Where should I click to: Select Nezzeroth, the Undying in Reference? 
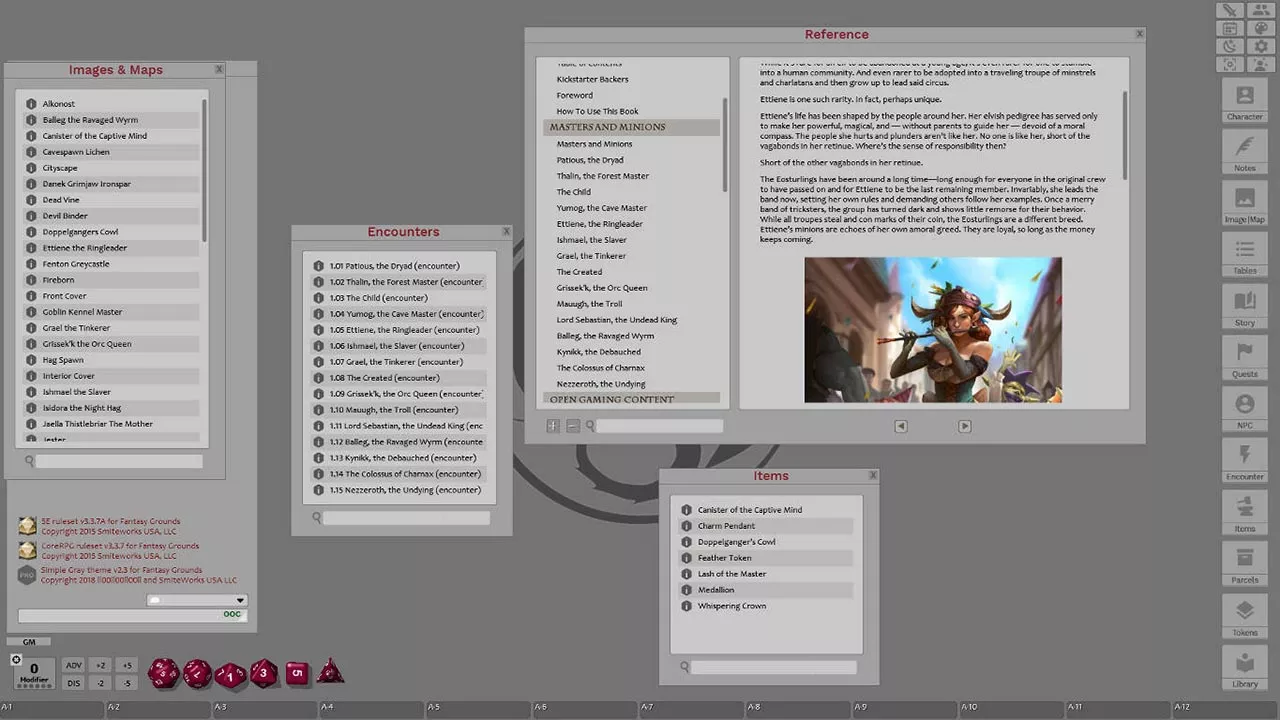coord(601,384)
